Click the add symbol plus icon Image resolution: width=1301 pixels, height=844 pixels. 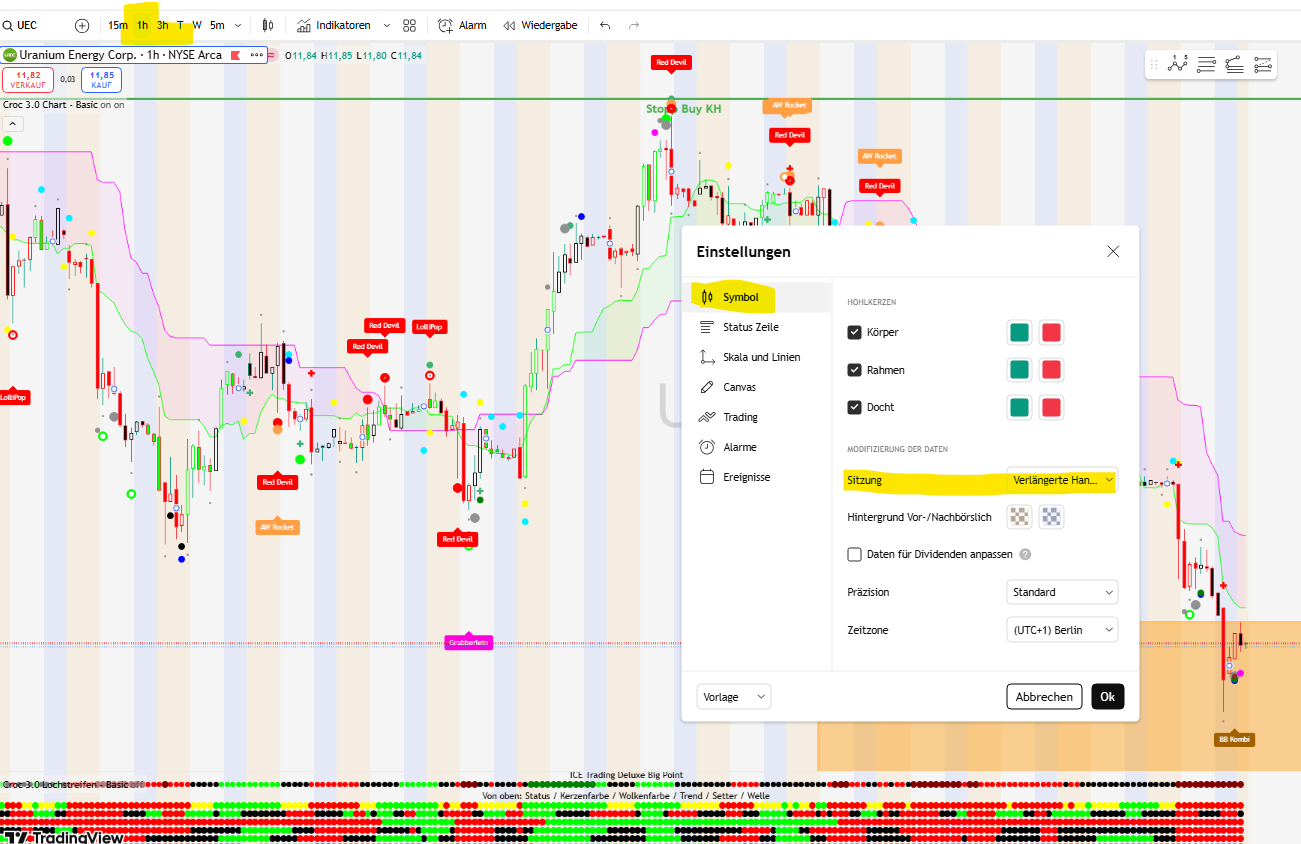tap(82, 25)
